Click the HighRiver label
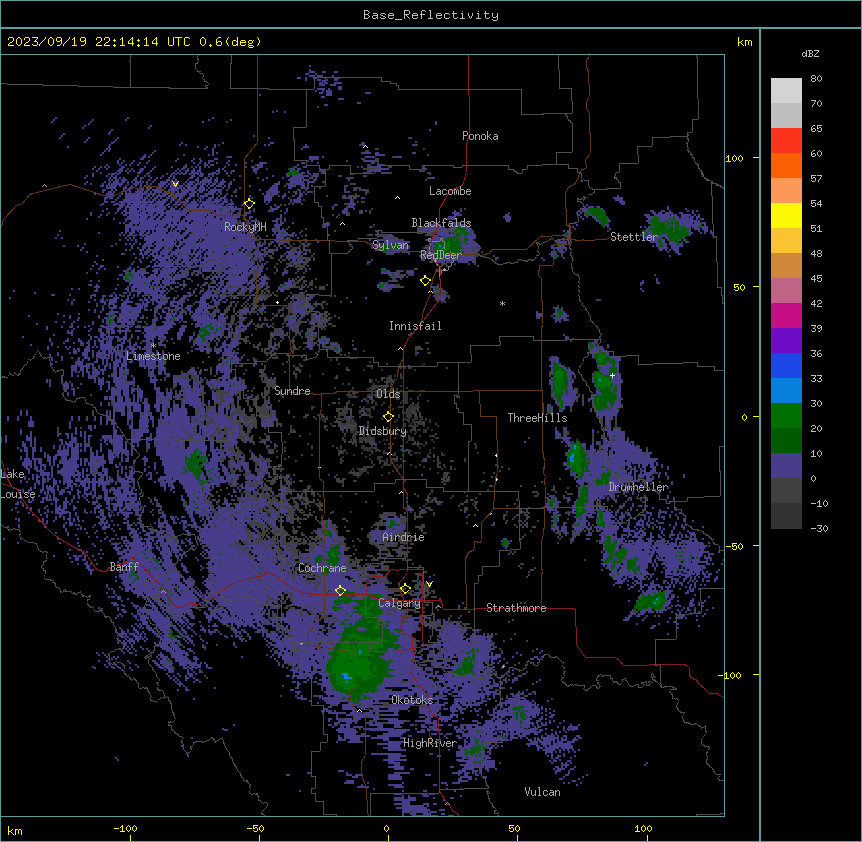Image resolution: width=862 pixels, height=842 pixels. (x=430, y=743)
